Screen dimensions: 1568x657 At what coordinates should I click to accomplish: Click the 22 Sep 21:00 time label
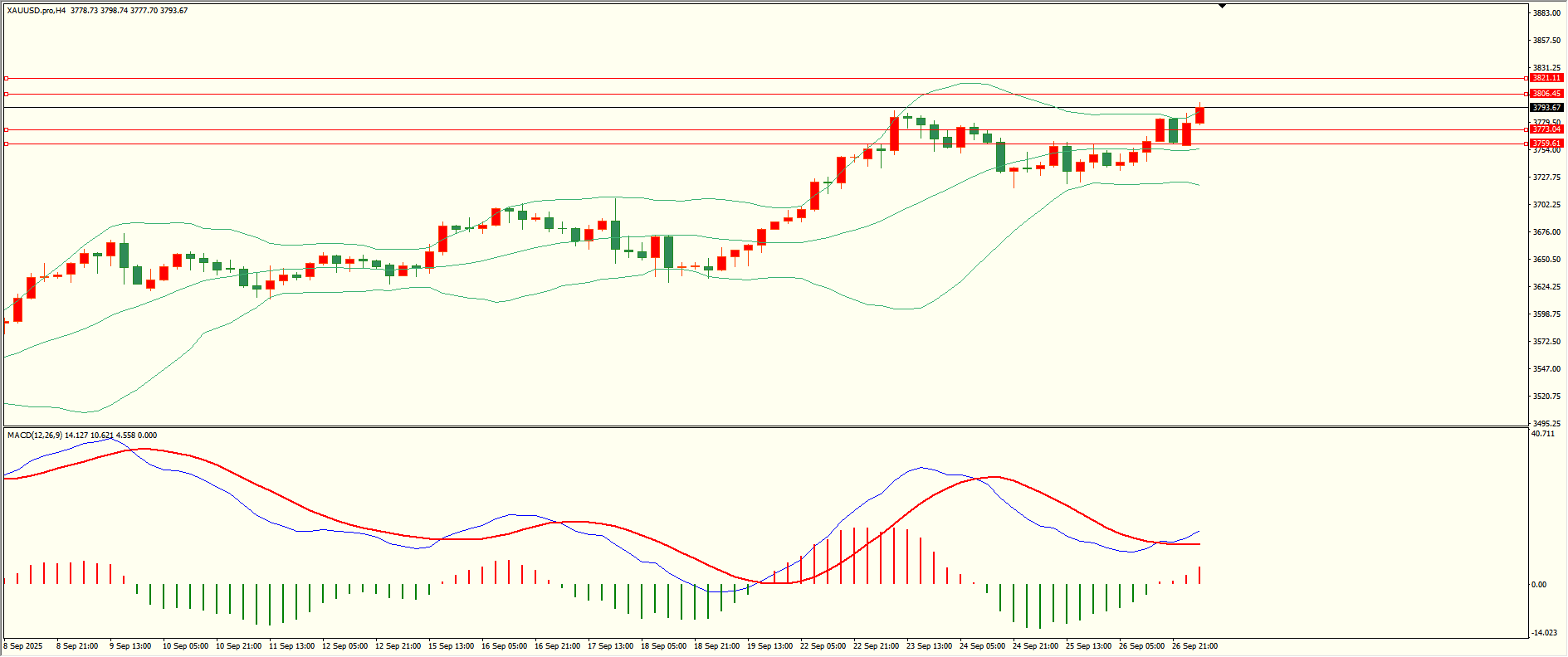[x=877, y=646]
